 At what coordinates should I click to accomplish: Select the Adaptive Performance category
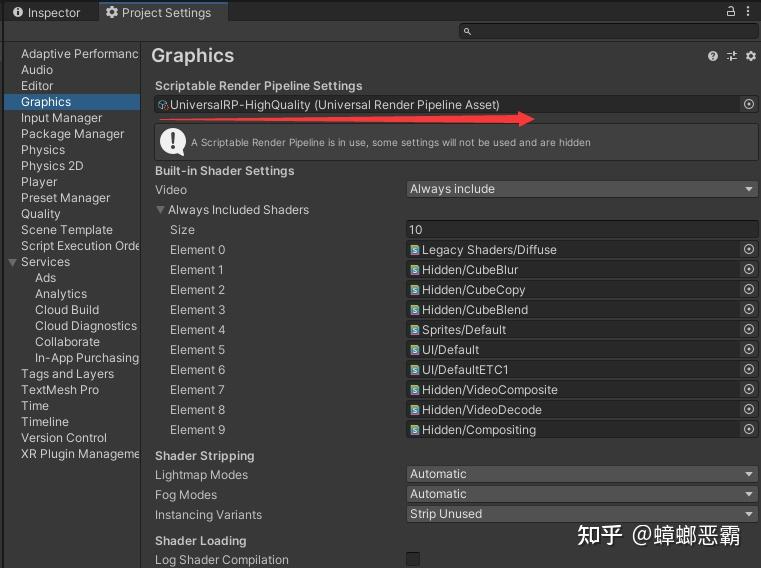[x=80, y=54]
